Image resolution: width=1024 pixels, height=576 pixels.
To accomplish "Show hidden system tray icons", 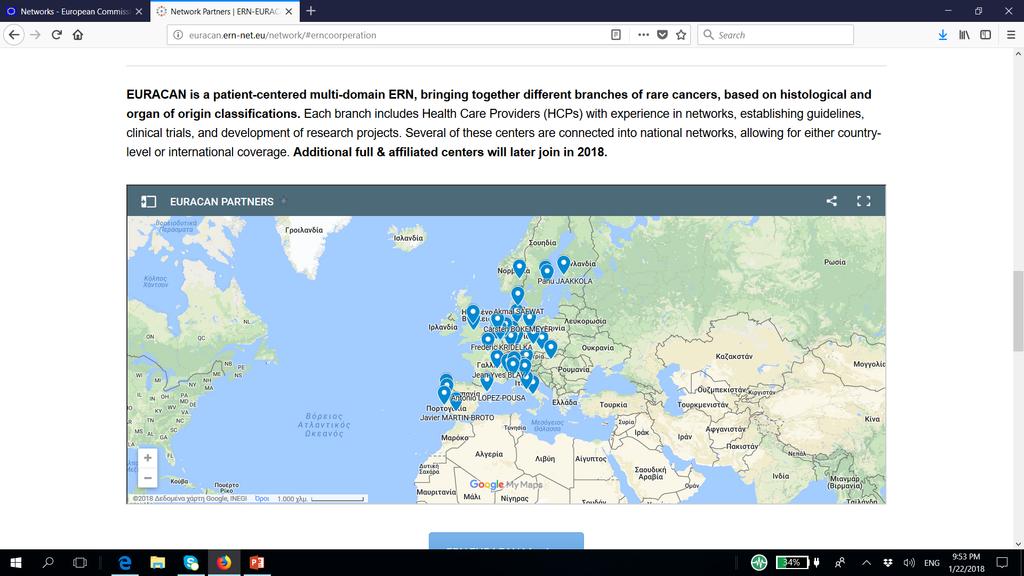I will click(x=866, y=562).
